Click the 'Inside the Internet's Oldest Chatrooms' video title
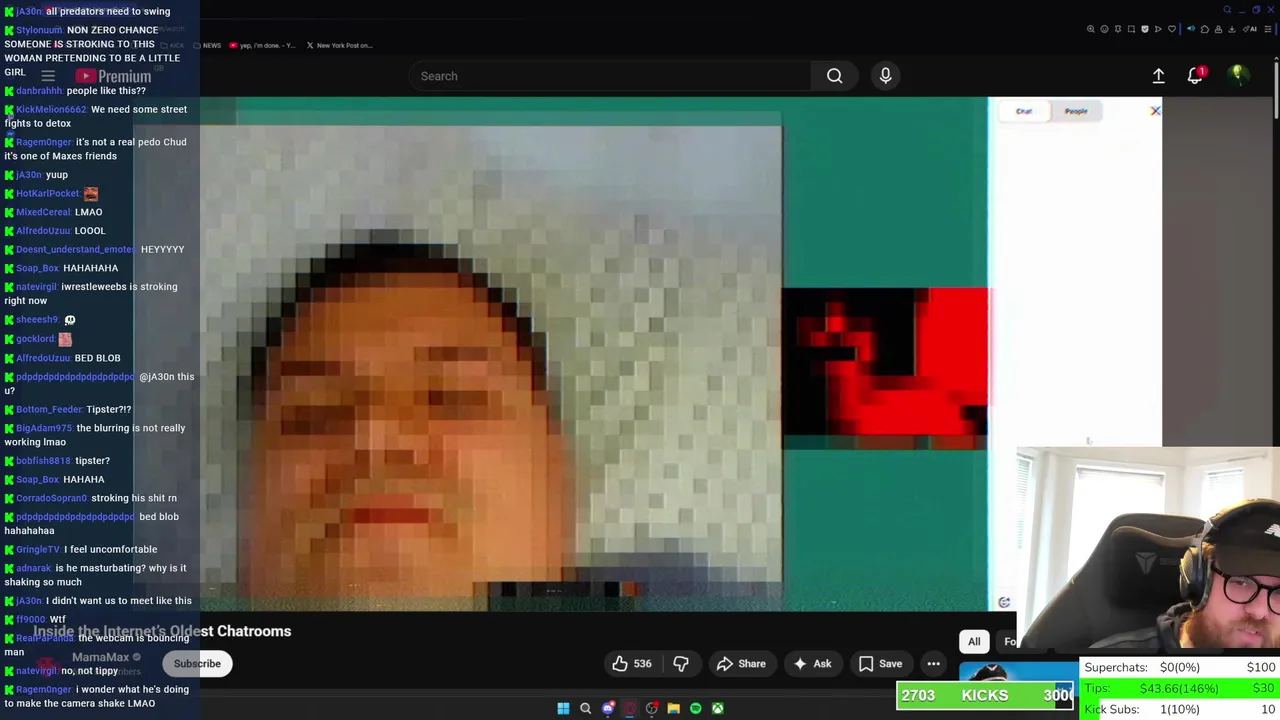The image size is (1280, 720). click(162, 631)
